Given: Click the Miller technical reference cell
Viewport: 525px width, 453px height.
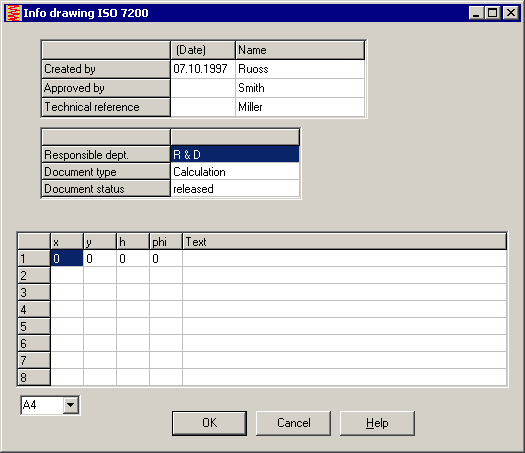Looking at the screenshot, I should (300, 107).
